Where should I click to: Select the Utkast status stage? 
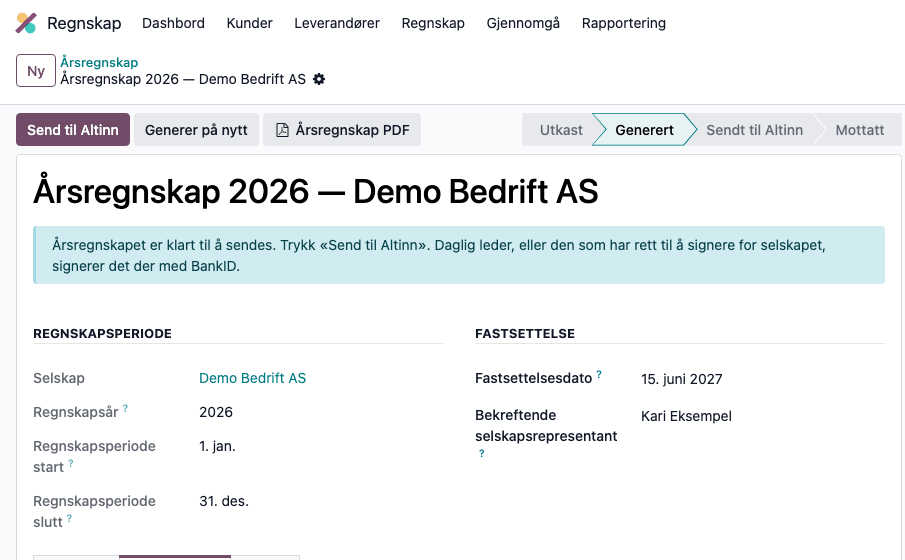(561, 130)
